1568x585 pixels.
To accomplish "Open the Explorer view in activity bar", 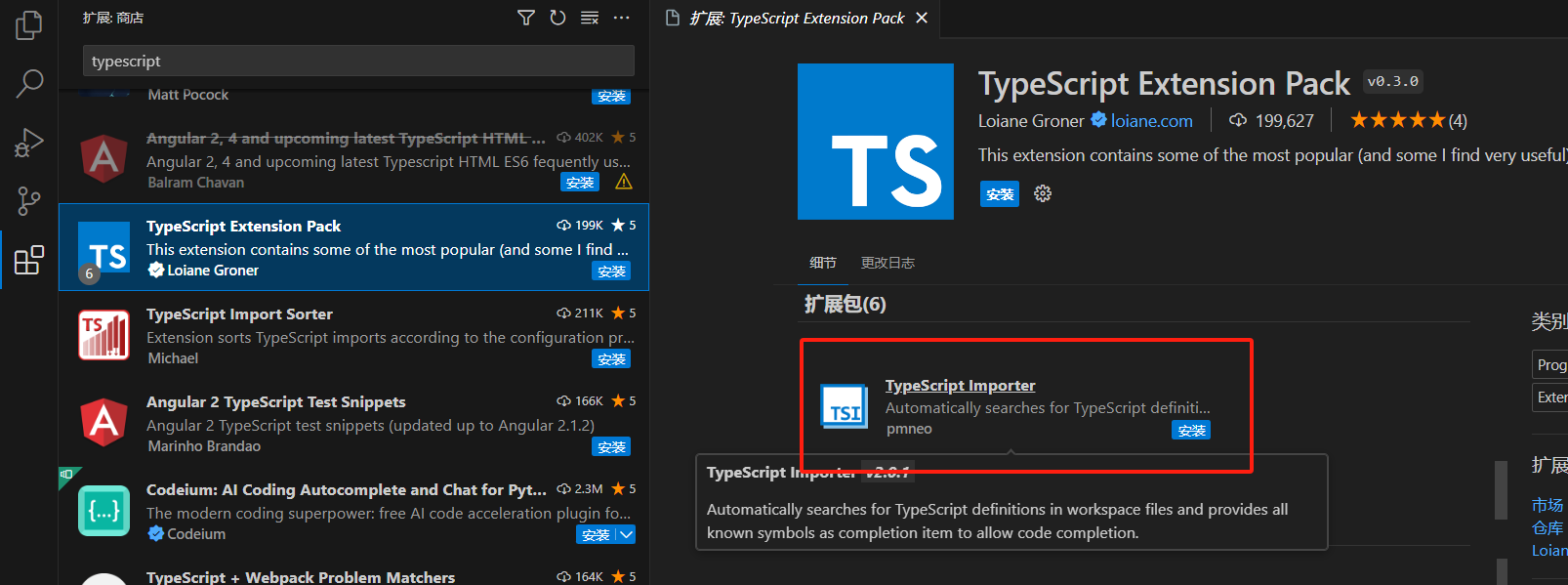I will pos(29,24).
